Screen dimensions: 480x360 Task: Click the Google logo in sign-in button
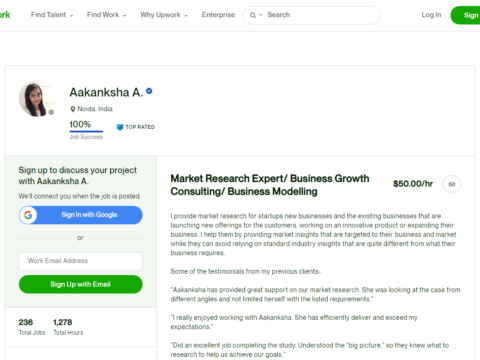click(28, 215)
